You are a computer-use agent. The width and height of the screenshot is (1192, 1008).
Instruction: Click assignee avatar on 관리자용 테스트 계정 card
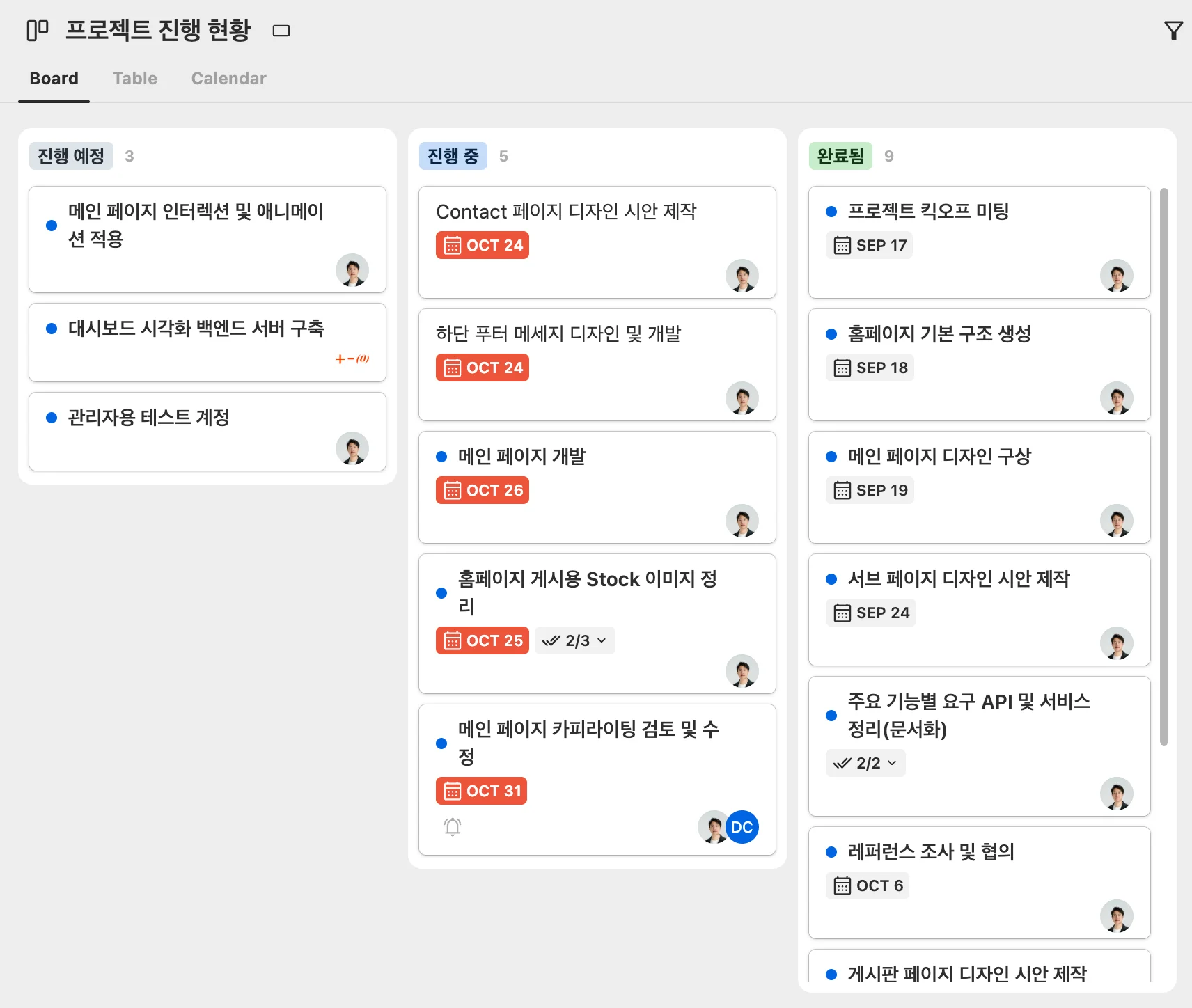(x=352, y=448)
